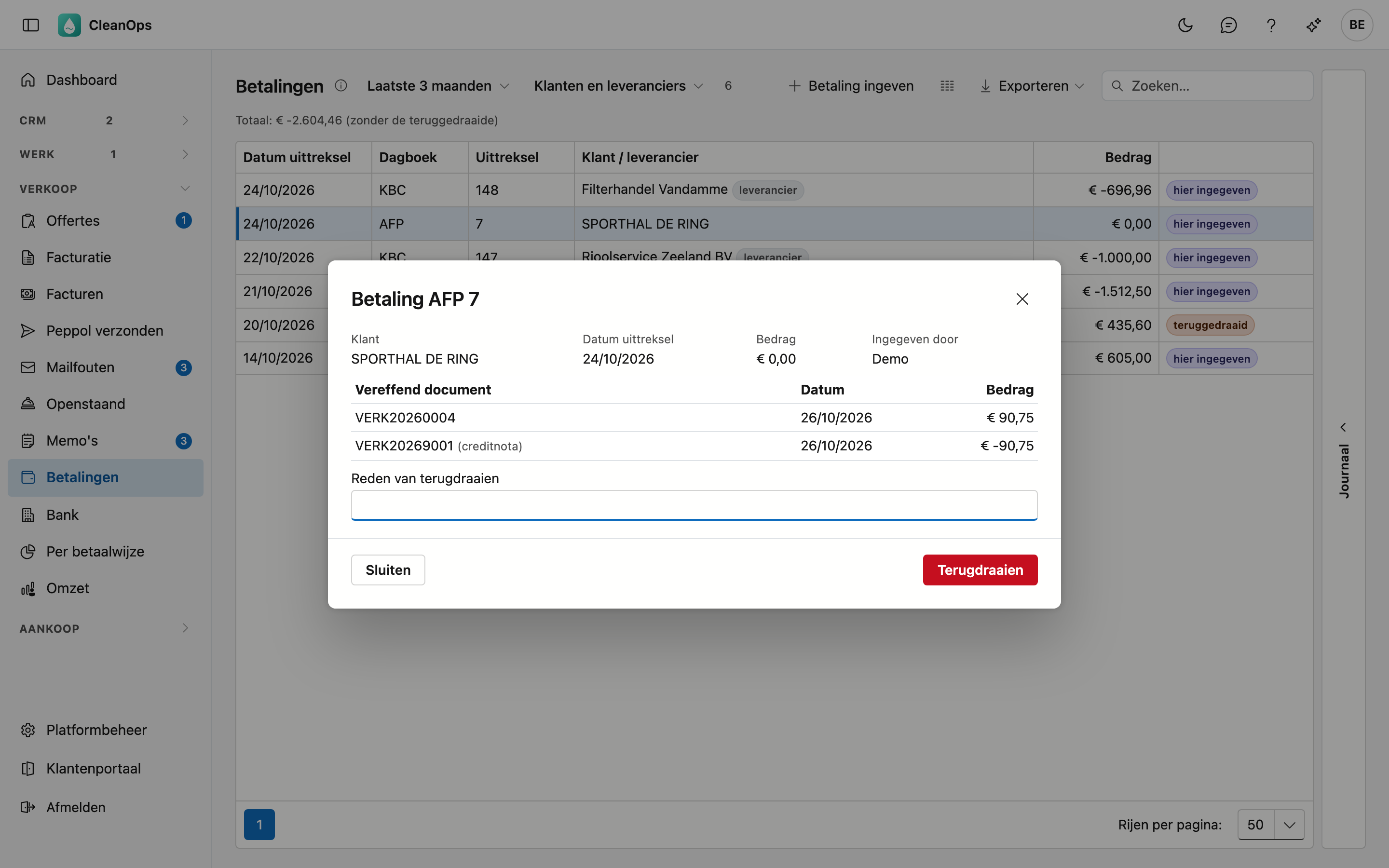Click Betaling ingeven button
Image resolution: width=1389 pixels, height=868 pixels.
click(x=851, y=85)
